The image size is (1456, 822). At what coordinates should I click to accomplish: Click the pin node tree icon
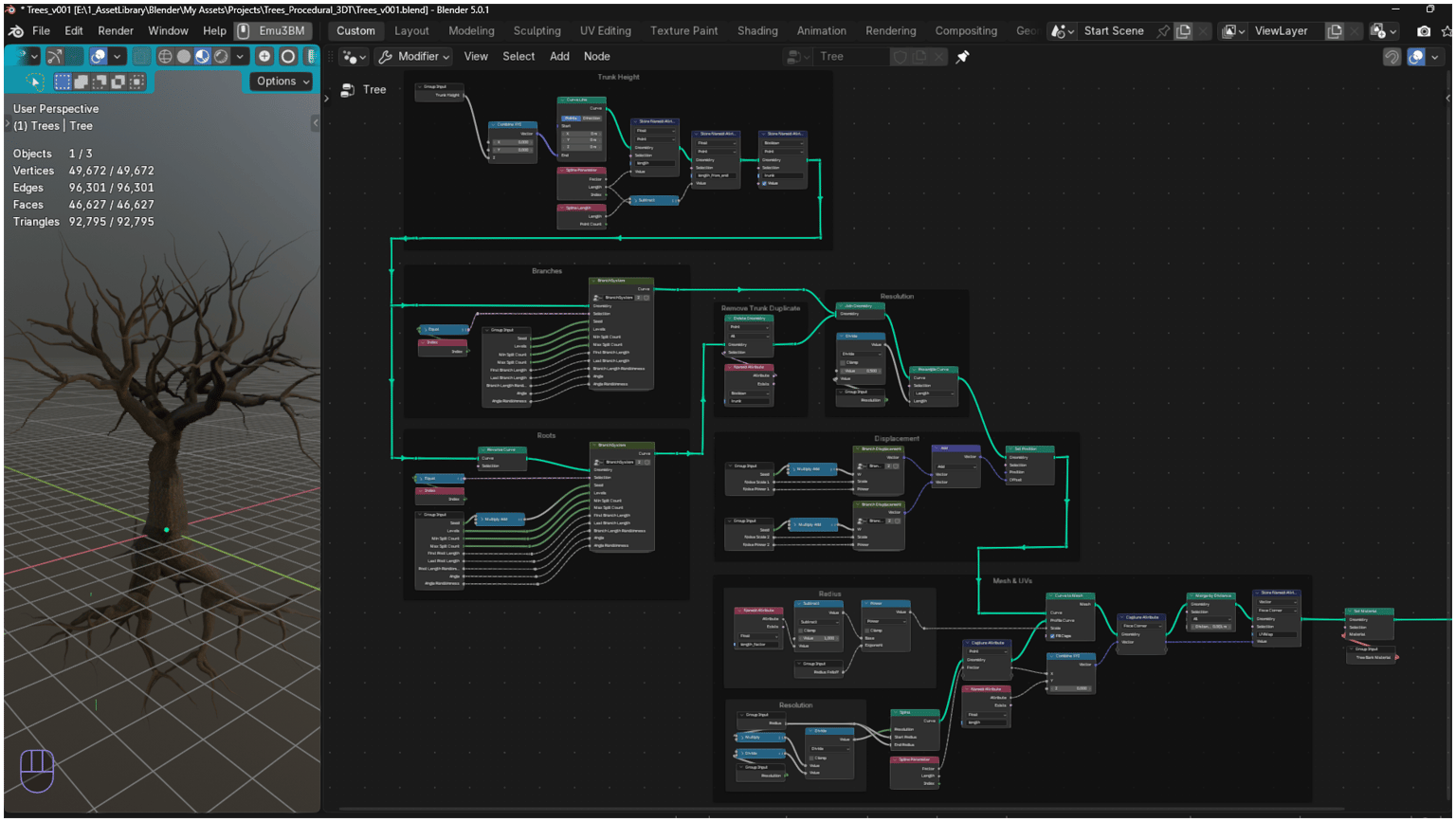click(962, 57)
